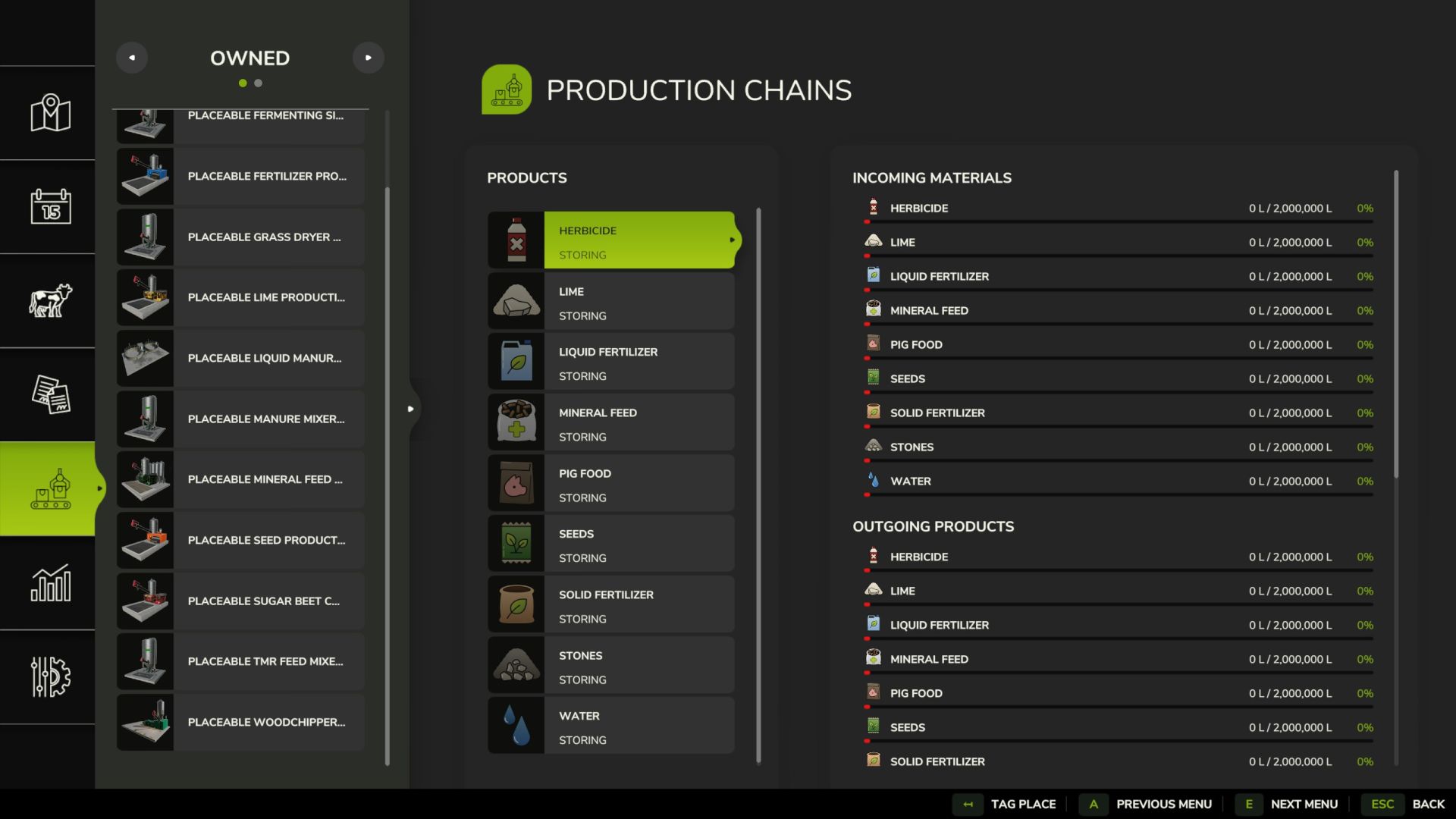Screen dimensions: 1456x819
Task: Go to previous Owned category arrow
Action: click(x=132, y=58)
